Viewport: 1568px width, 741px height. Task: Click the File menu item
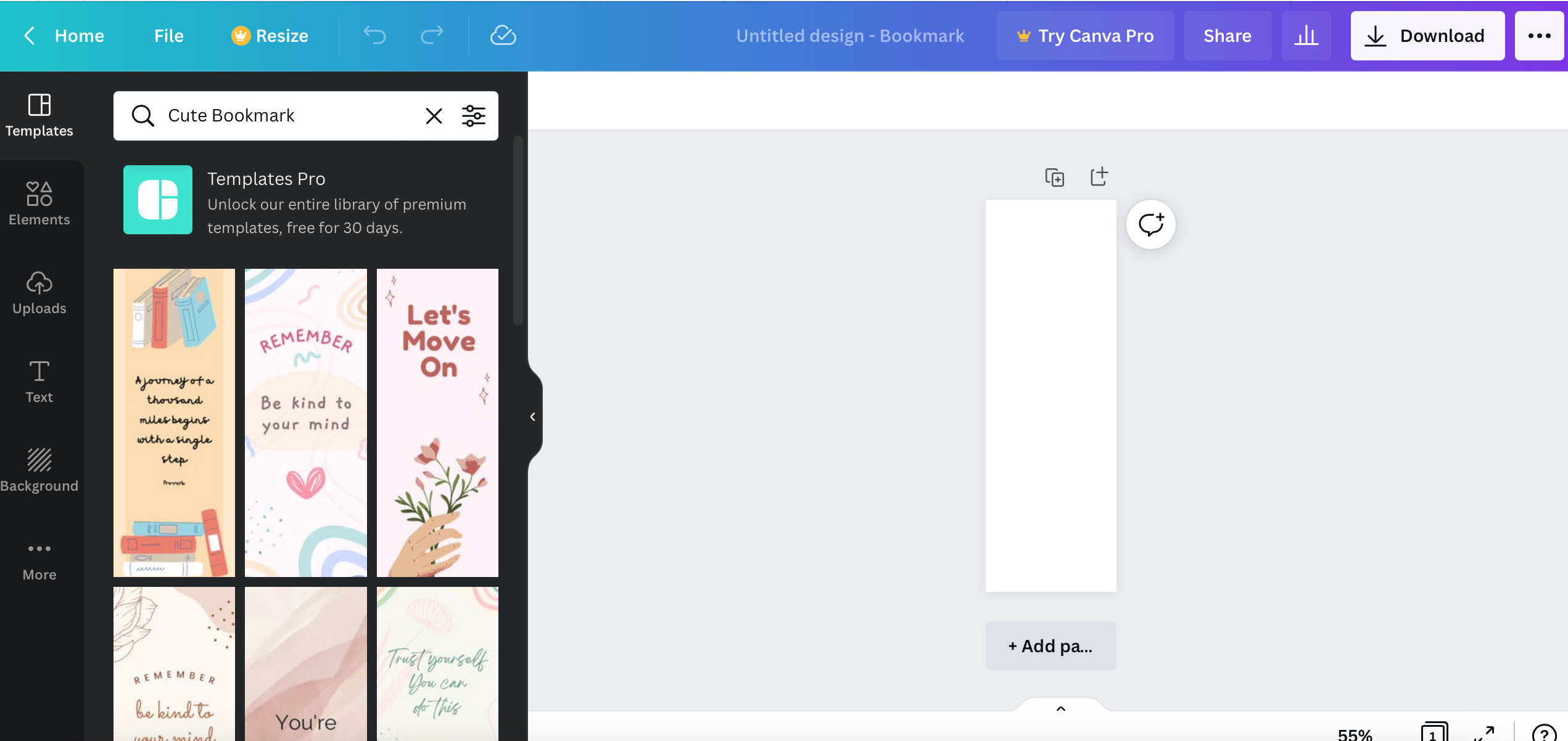tap(168, 35)
